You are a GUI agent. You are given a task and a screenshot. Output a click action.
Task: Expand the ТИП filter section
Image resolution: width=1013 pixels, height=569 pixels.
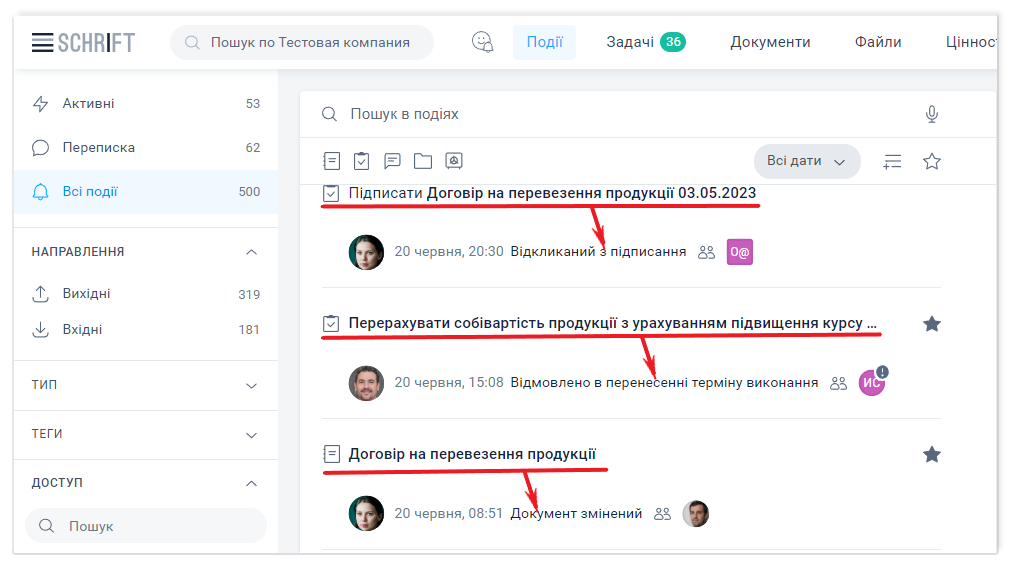pos(252,385)
